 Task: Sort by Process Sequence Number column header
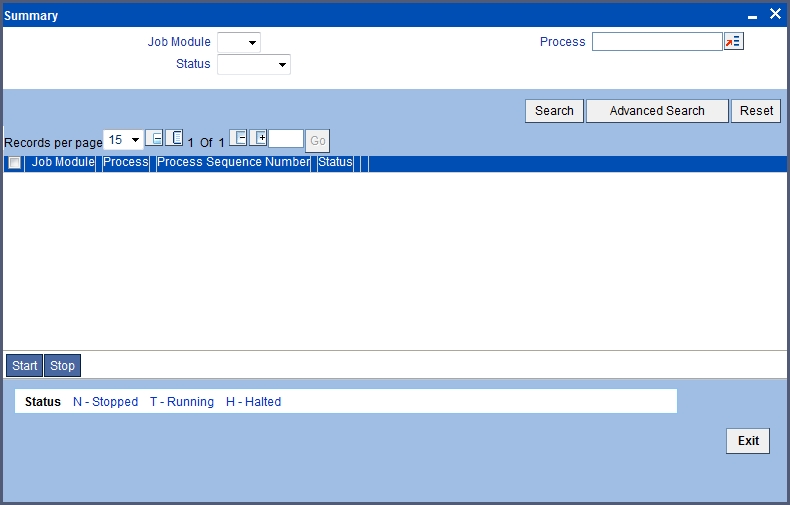[x=234, y=162]
